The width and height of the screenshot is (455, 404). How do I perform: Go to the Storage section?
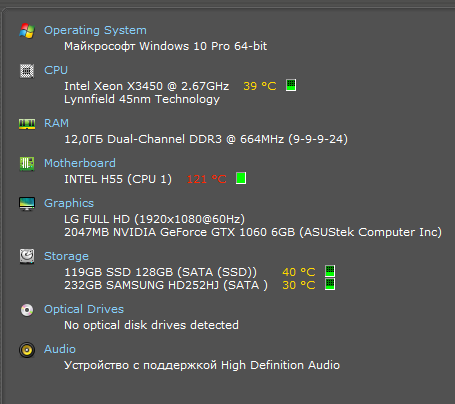66,256
